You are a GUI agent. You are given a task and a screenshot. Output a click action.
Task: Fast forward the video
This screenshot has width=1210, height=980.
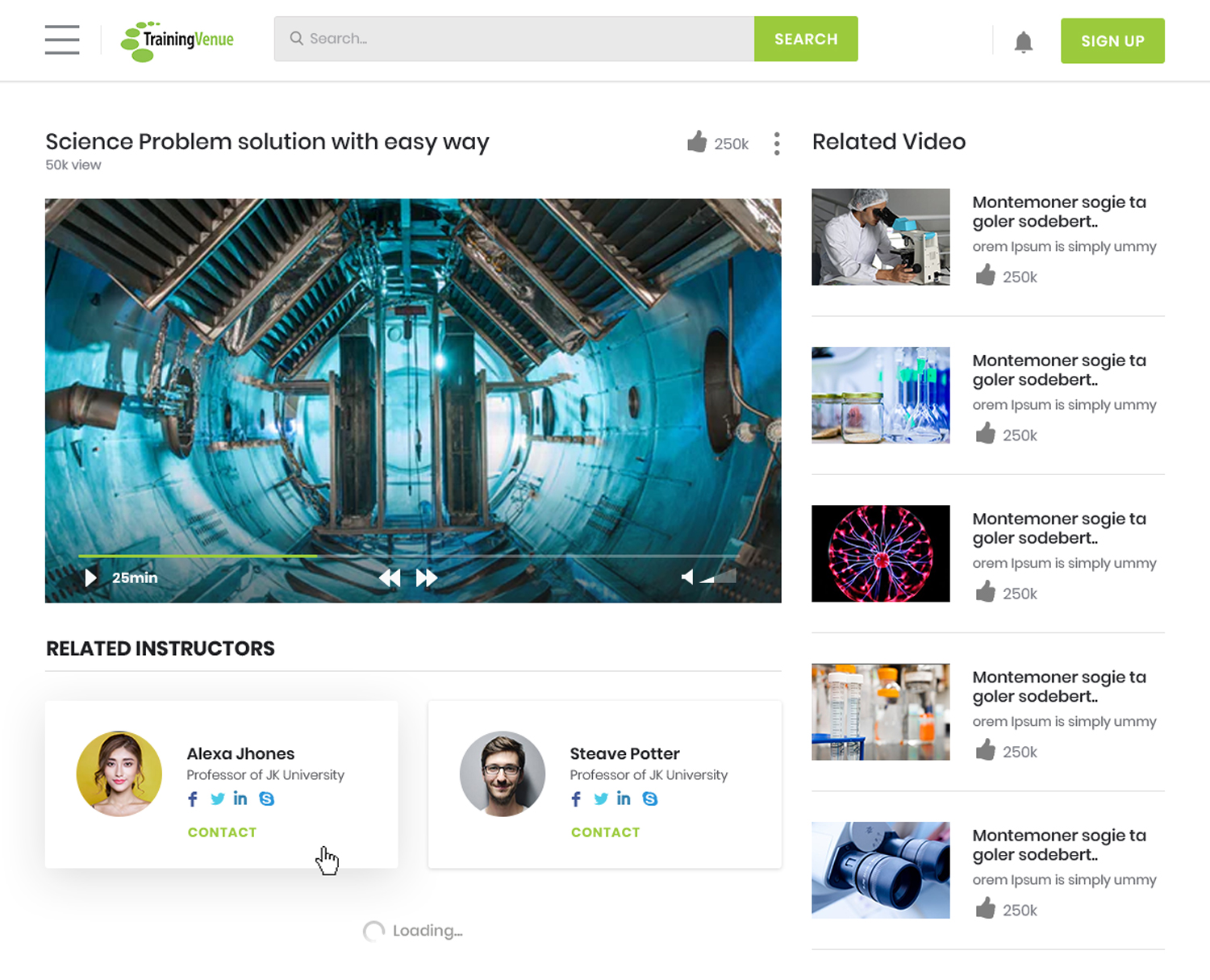coord(427,578)
